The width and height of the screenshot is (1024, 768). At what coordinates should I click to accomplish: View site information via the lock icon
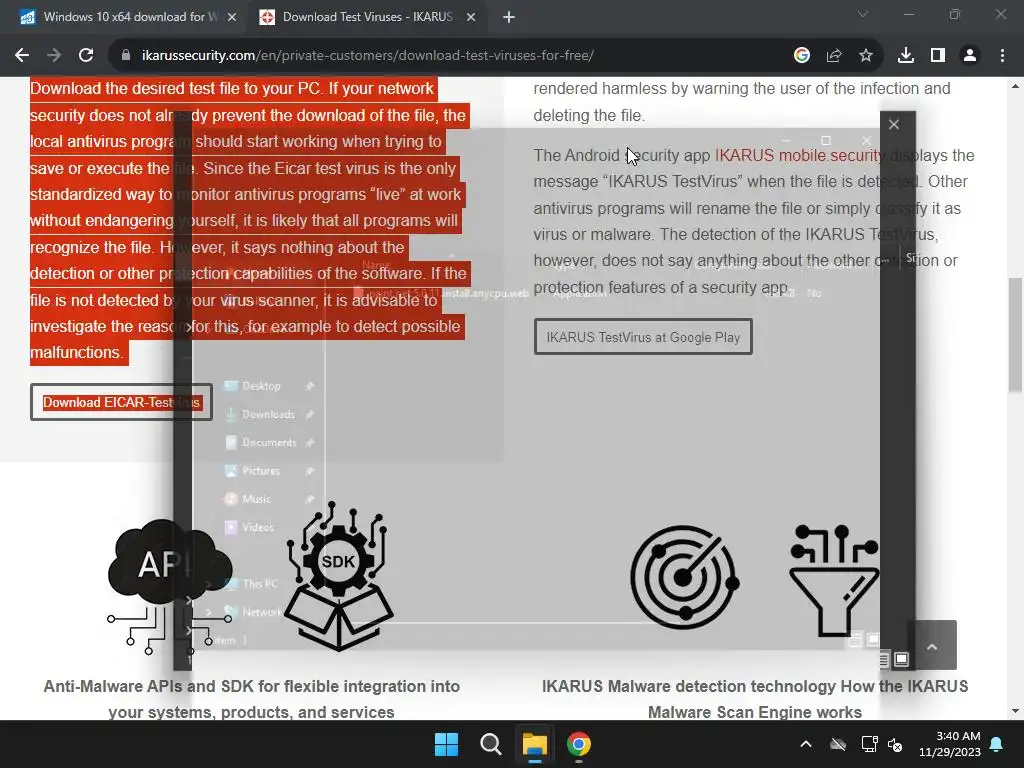point(126,56)
